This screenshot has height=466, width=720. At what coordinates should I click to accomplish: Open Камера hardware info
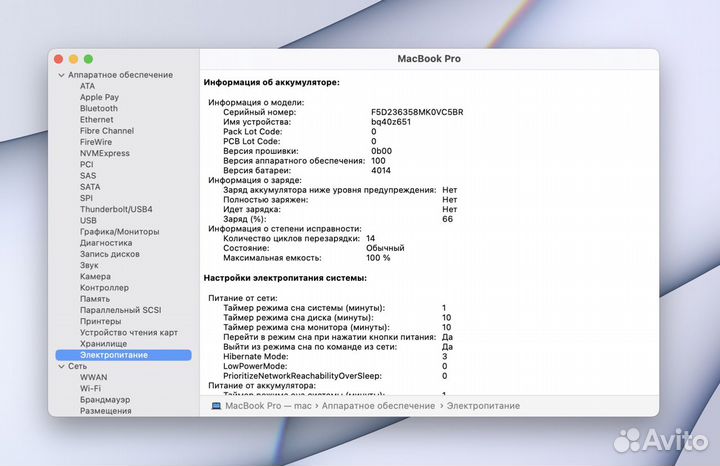tap(95, 276)
